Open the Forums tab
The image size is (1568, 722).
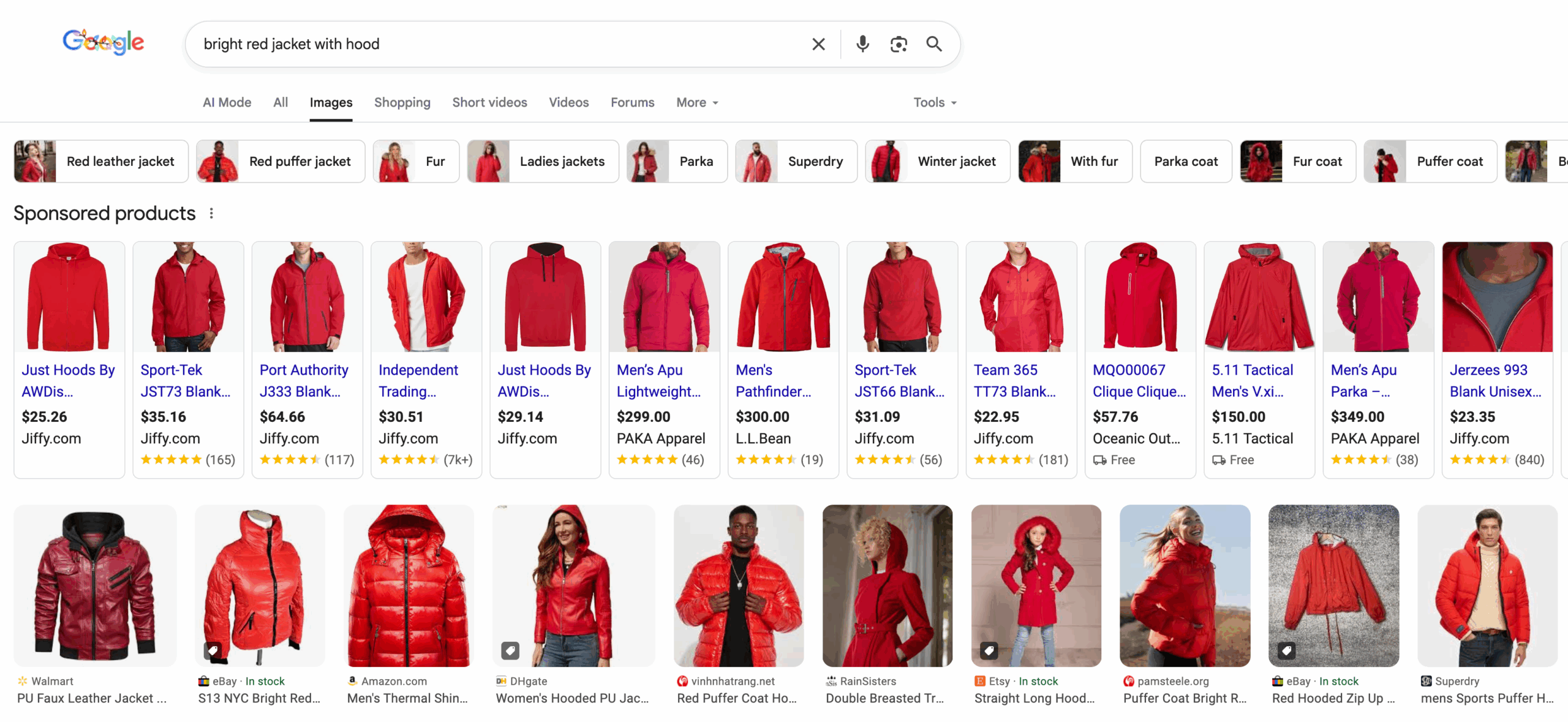tap(632, 102)
